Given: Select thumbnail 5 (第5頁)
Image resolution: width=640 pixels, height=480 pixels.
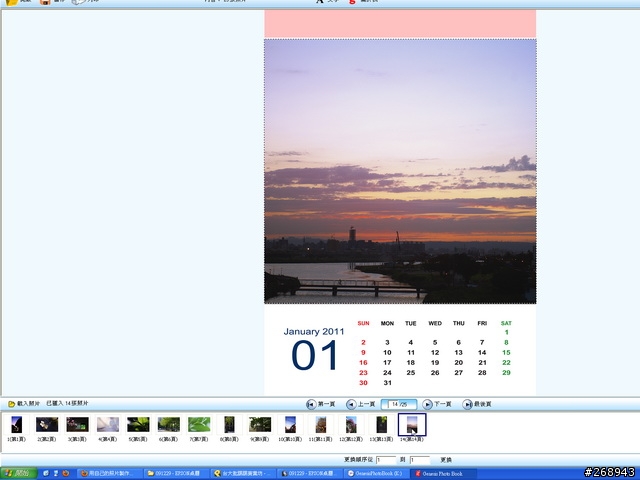Looking at the screenshot, I should pyautogui.click(x=138, y=424).
